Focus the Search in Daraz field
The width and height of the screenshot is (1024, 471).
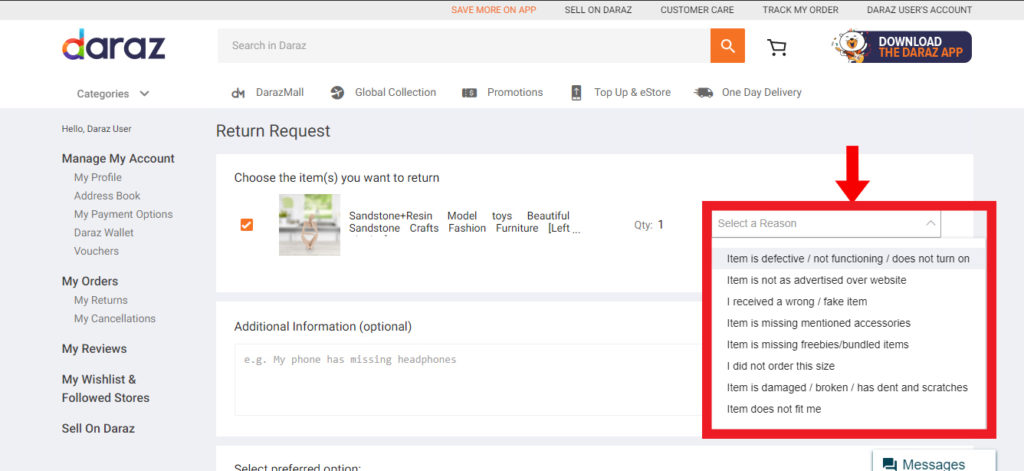(464, 46)
